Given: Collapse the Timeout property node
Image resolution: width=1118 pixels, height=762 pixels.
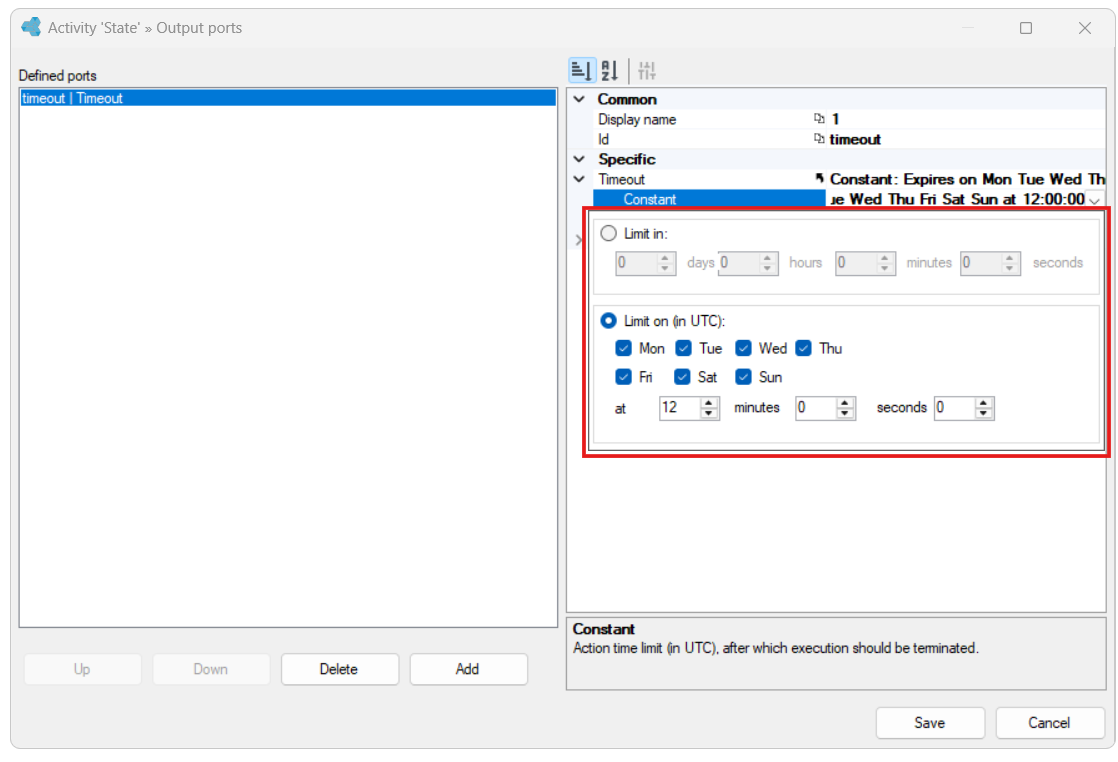Looking at the screenshot, I should [x=580, y=179].
